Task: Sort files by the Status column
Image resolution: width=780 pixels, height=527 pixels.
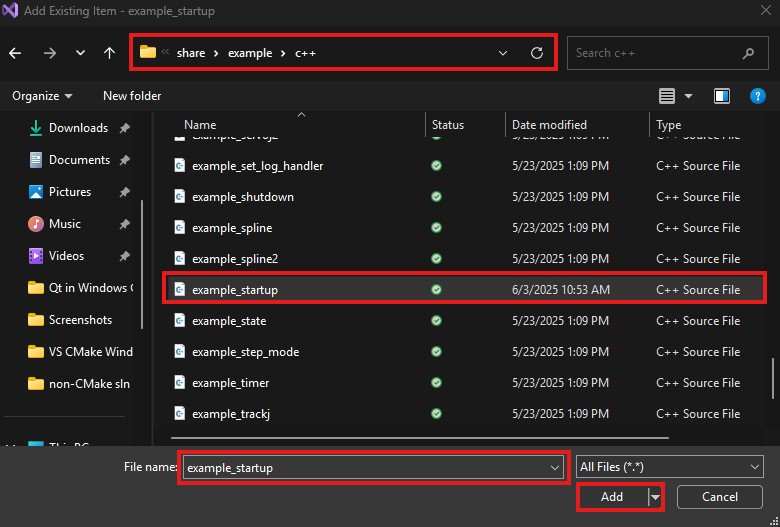Action: coord(448,125)
